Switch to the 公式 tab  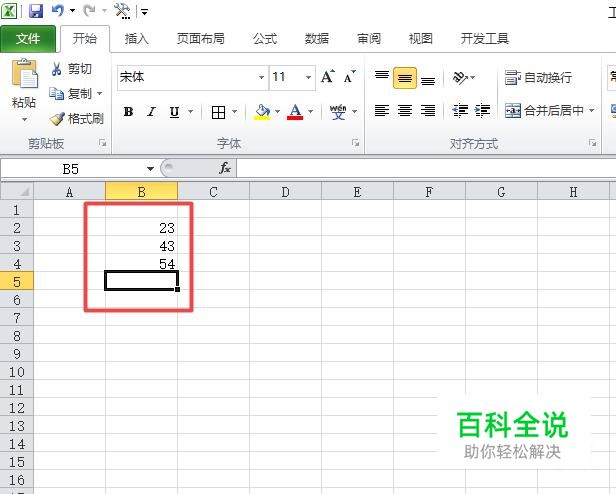[265, 39]
